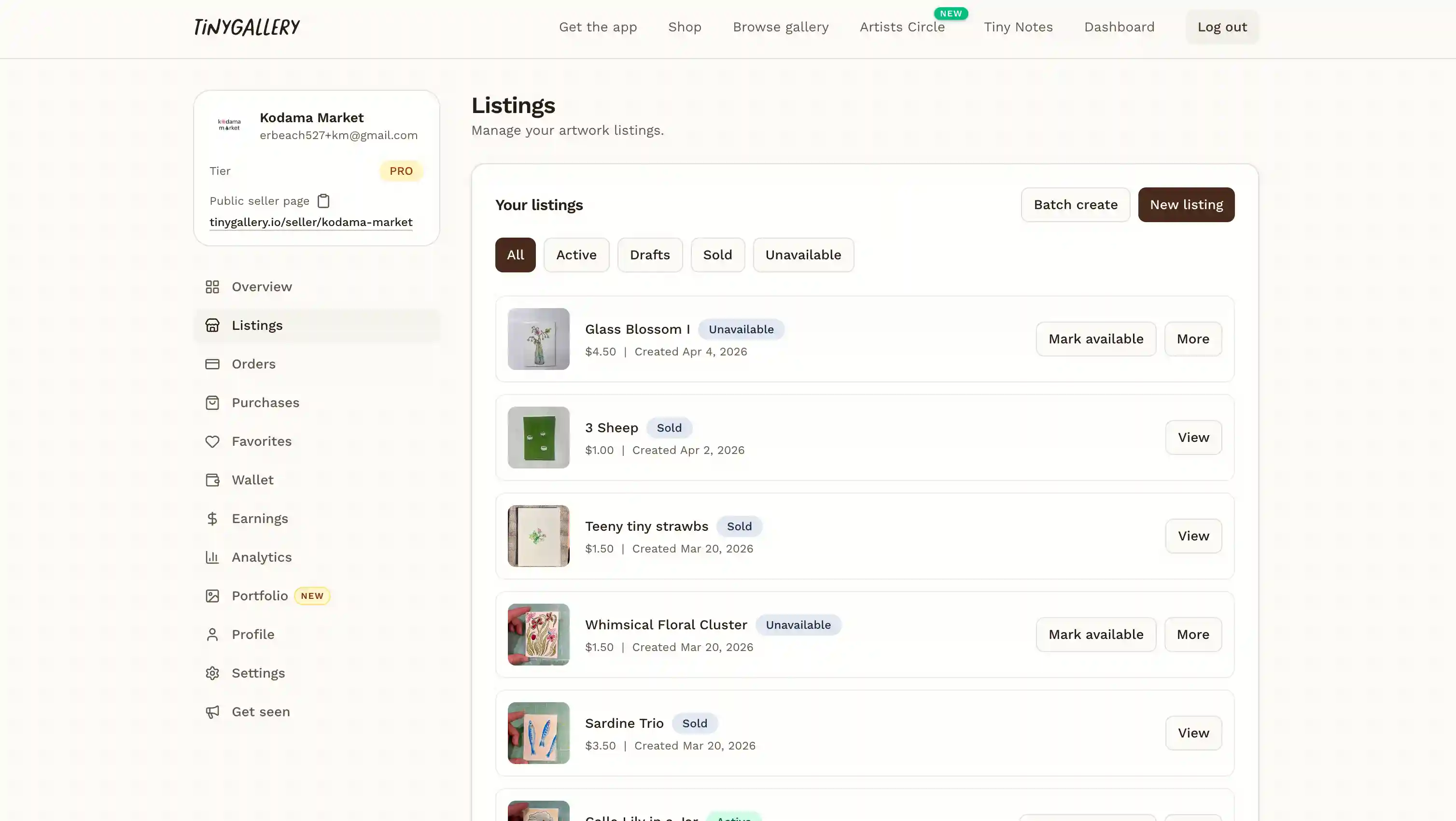Click the Favorites heart icon

(x=212, y=441)
